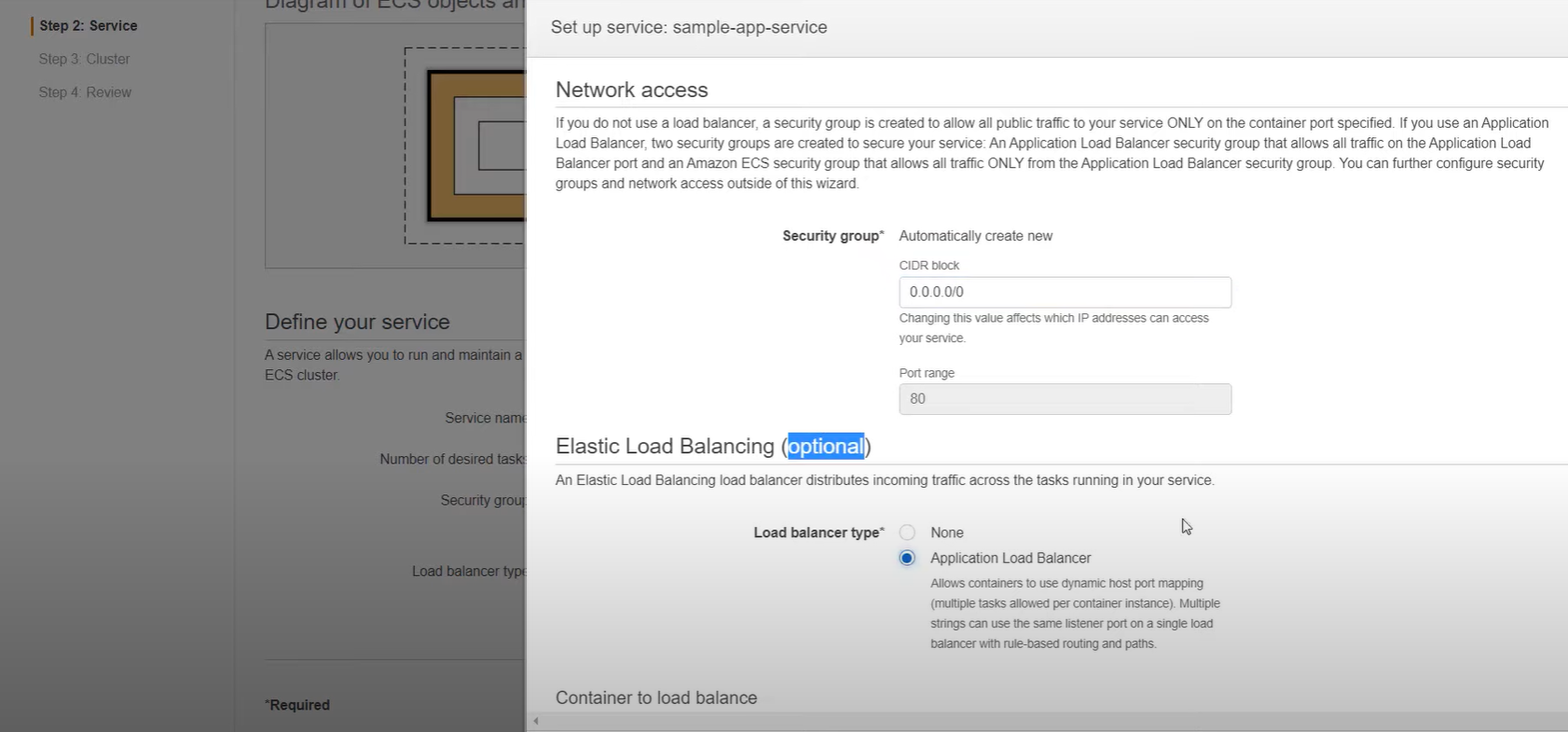Click the Elastic Load Balancing description sentence
This screenshot has width=1568, height=732.
pyautogui.click(x=885, y=480)
